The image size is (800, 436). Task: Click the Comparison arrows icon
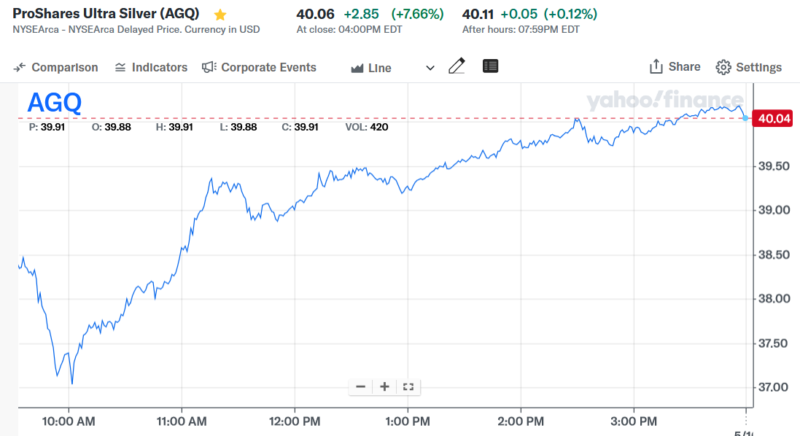(x=19, y=67)
